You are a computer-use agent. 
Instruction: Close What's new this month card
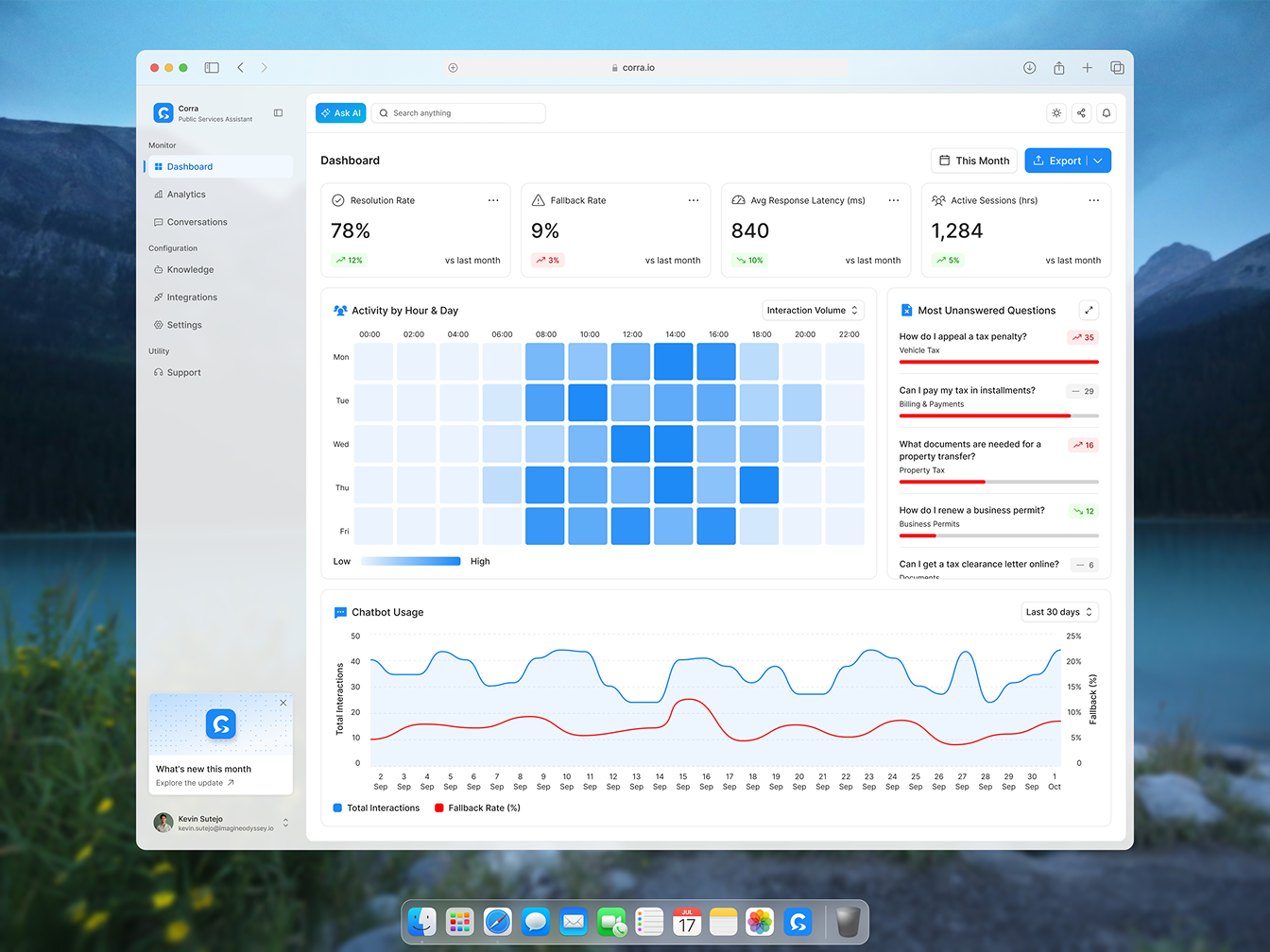[283, 703]
